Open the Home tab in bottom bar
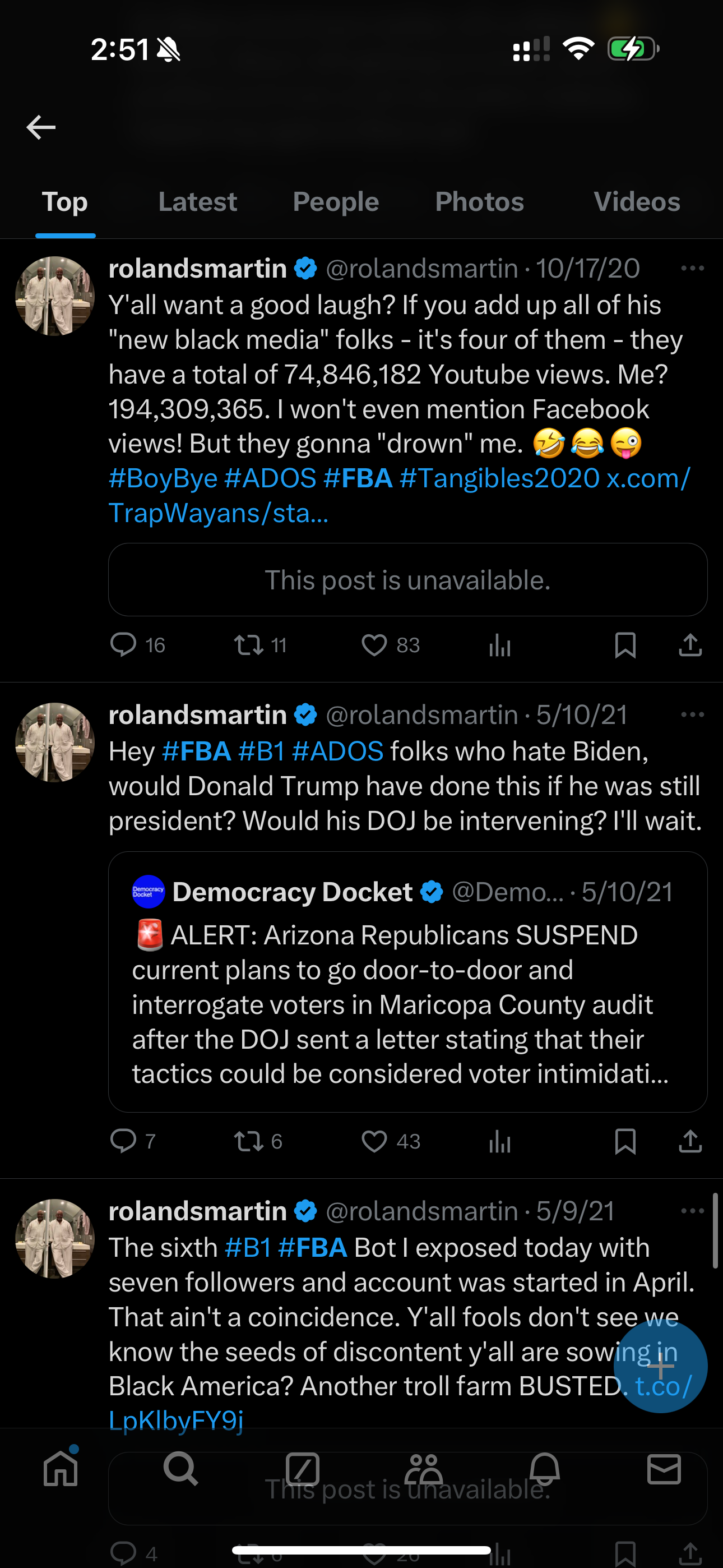 point(61,1468)
